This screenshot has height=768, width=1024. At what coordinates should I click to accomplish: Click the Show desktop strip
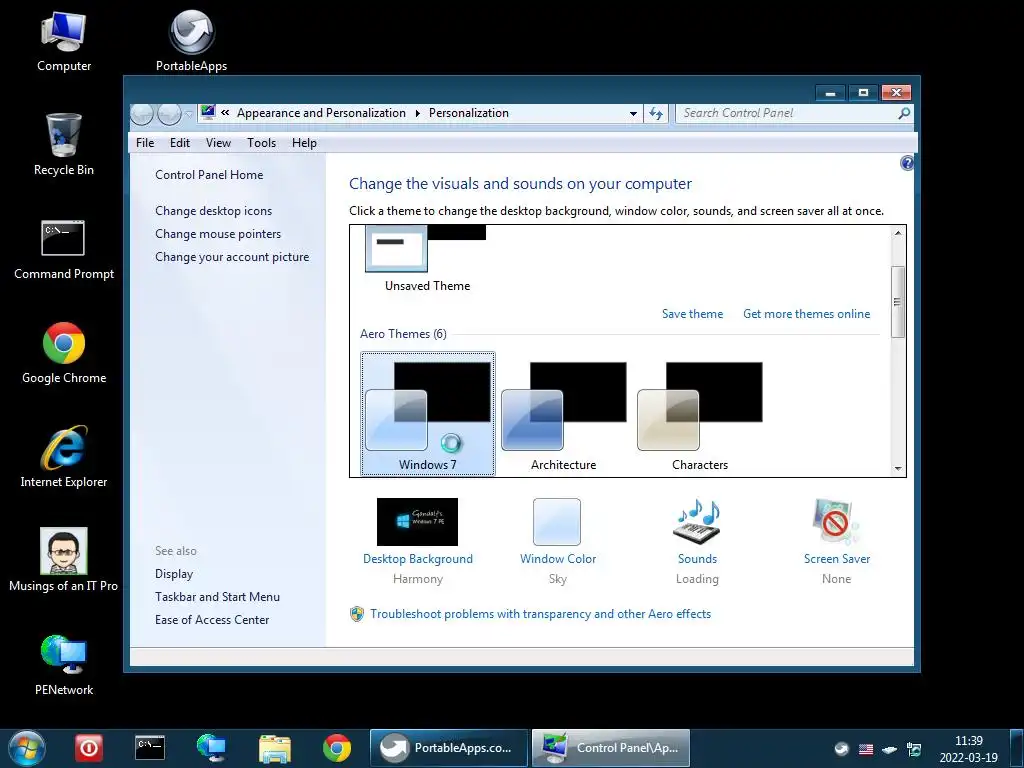(1017, 748)
